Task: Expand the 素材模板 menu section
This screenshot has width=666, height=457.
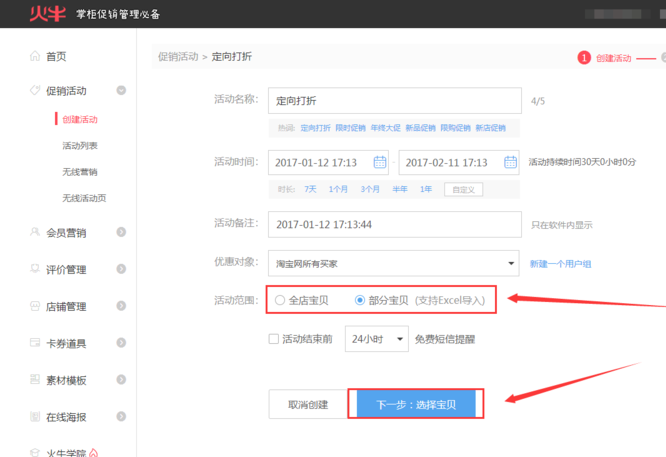Action: point(121,379)
